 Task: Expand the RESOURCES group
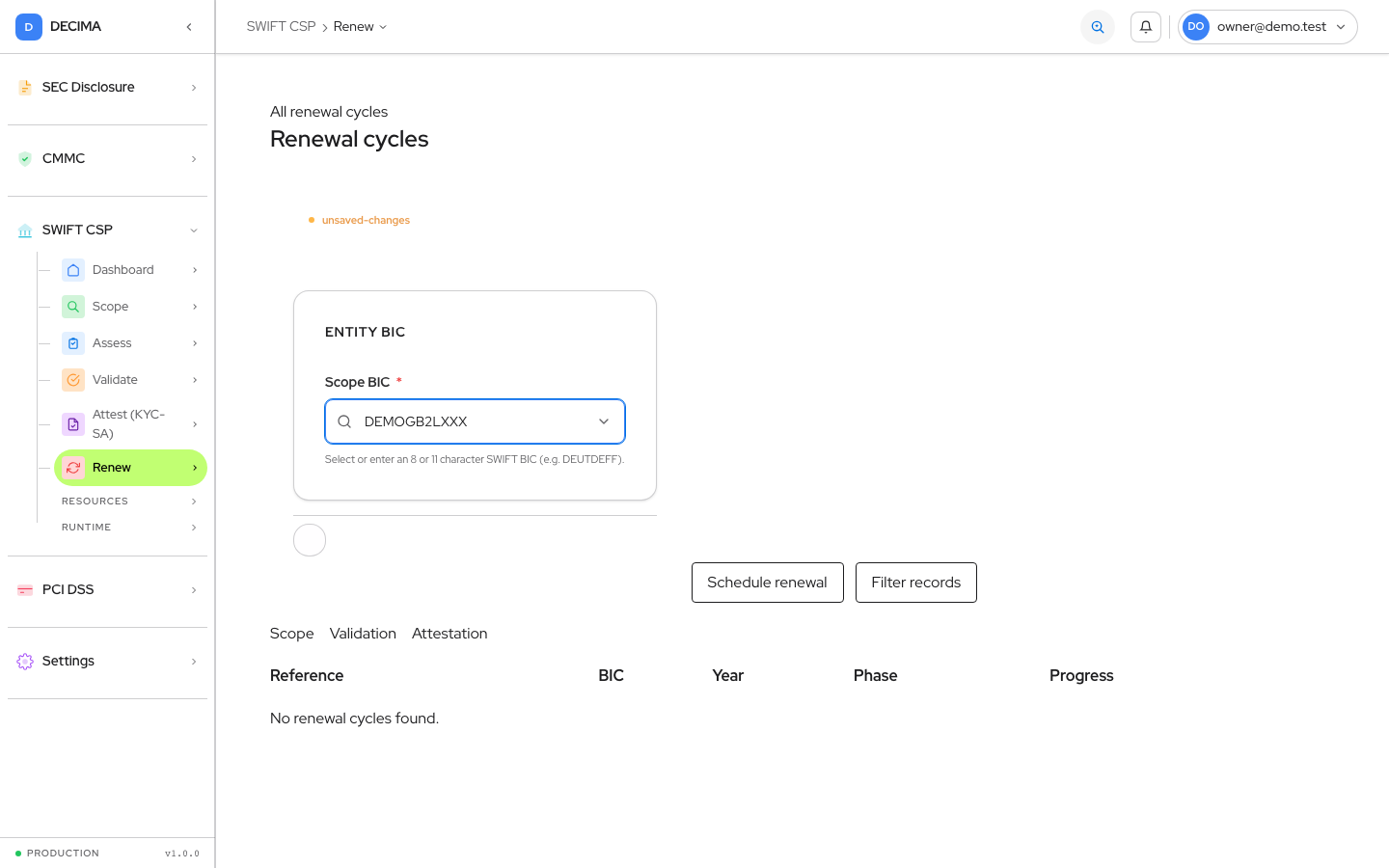[130, 502]
